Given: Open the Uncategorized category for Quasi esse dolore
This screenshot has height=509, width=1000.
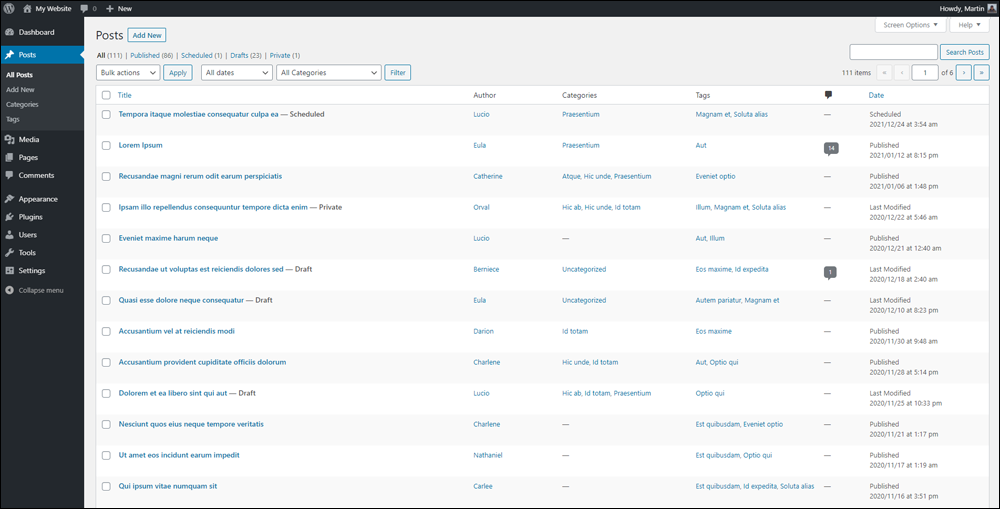Looking at the screenshot, I should 584,300.
